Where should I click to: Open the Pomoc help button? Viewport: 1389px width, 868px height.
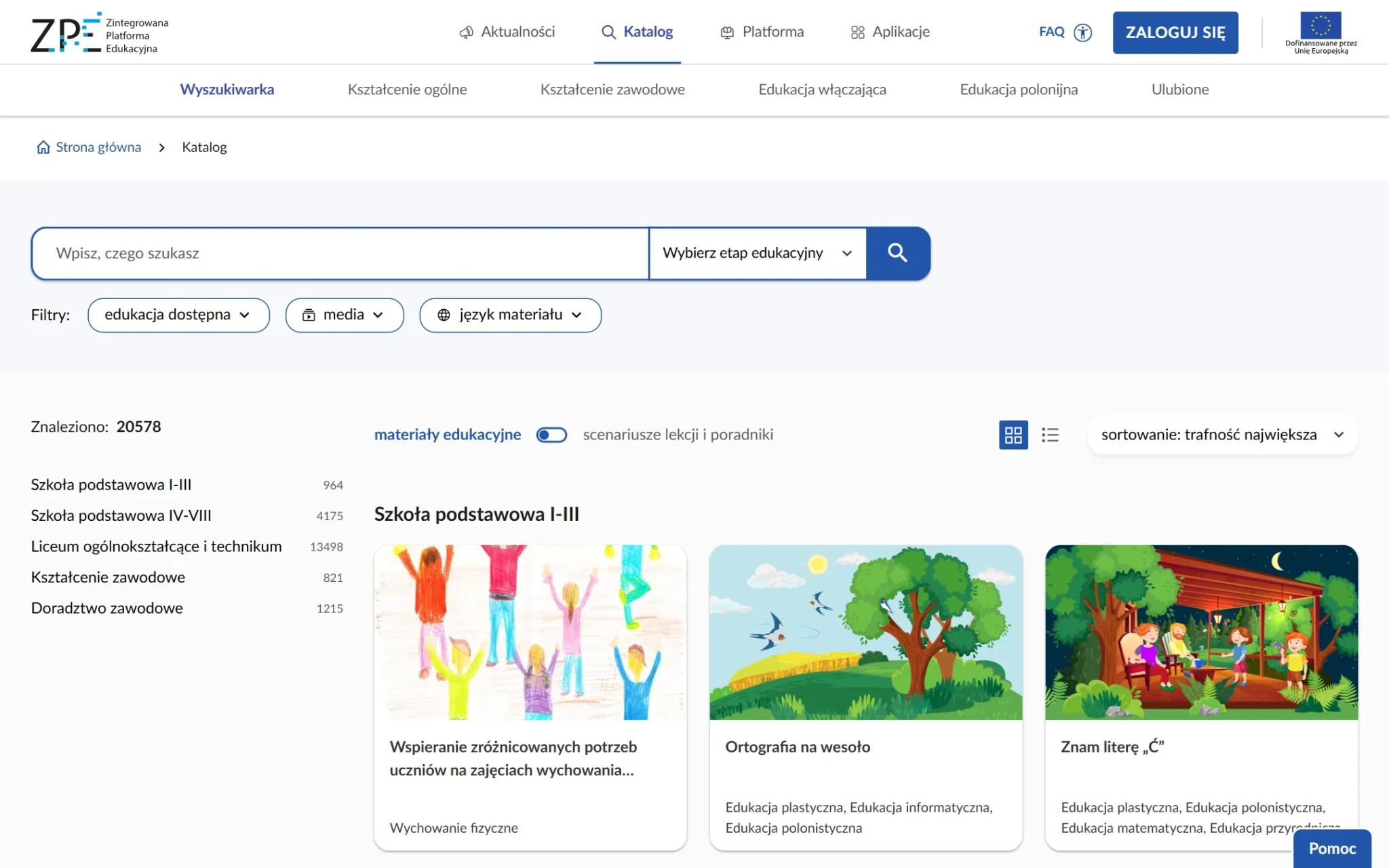click(x=1332, y=848)
